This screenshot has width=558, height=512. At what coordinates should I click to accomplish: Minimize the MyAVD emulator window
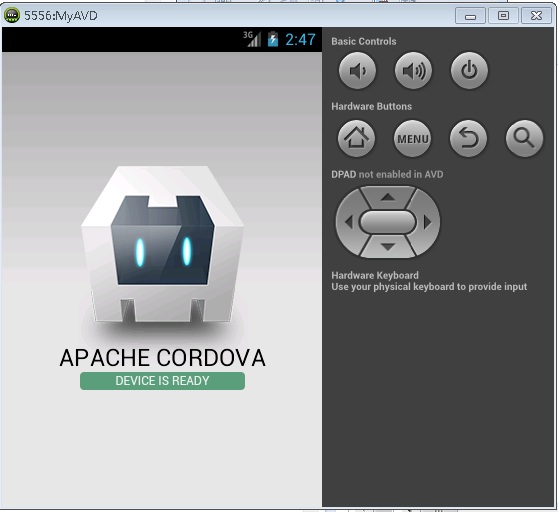[470, 16]
